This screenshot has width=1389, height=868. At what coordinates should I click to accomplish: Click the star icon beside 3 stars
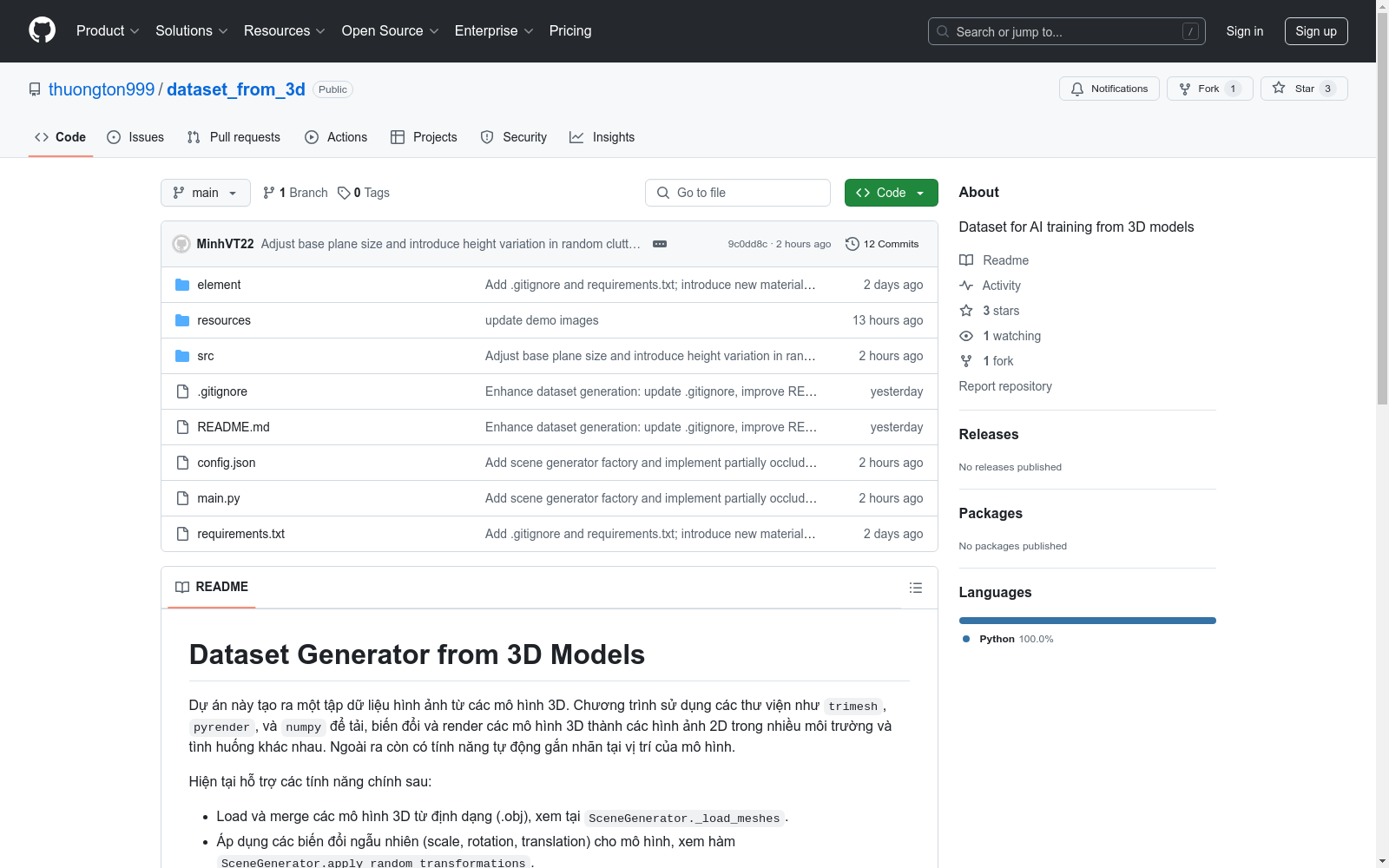966,311
